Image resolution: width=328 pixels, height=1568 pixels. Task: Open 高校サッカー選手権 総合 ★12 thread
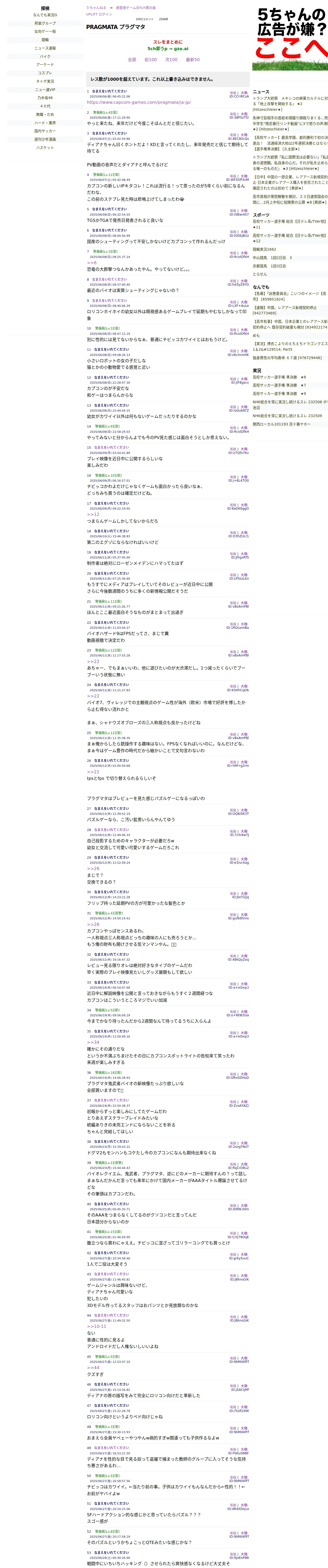(x=290, y=238)
